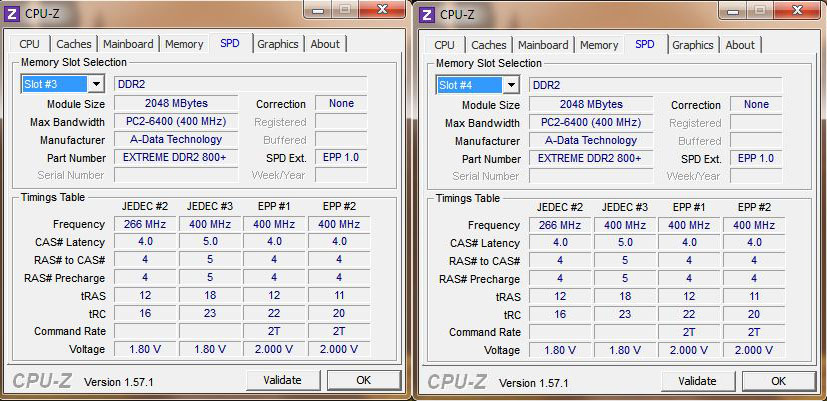The height and width of the screenshot is (401, 827).
Task: Click the DDR2 memory type field for Slot #4
Action: (656, 85)
